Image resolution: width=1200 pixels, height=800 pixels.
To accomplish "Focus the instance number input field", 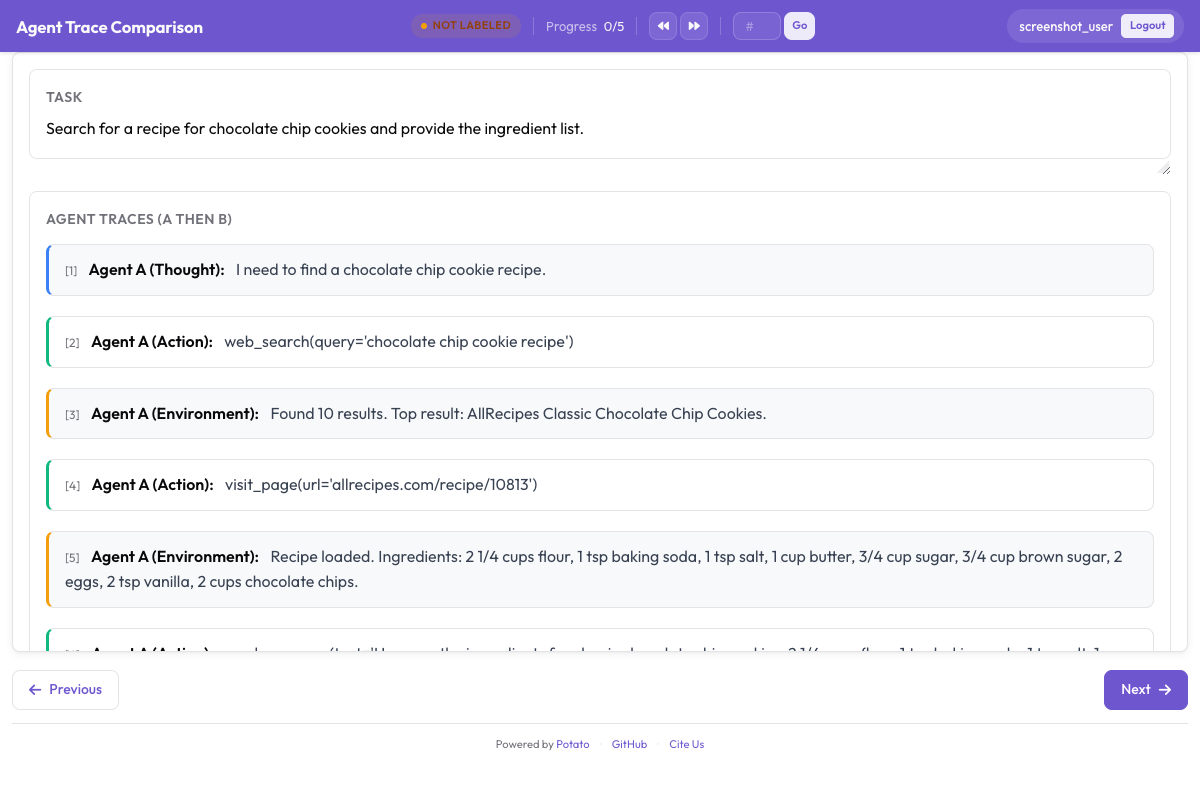I will (756, 26).
